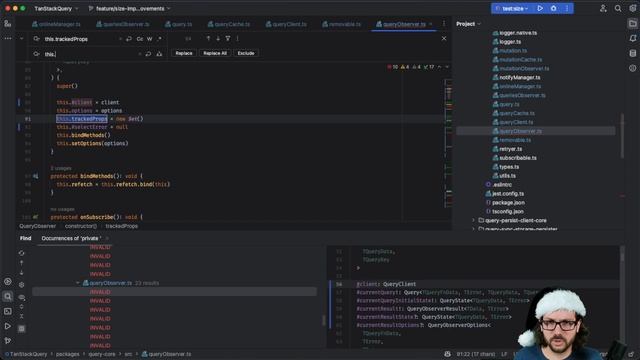The width and height of the screenshot is (640, 360).
Task: Open Code With Me user icon
Action: pos(603,8)
